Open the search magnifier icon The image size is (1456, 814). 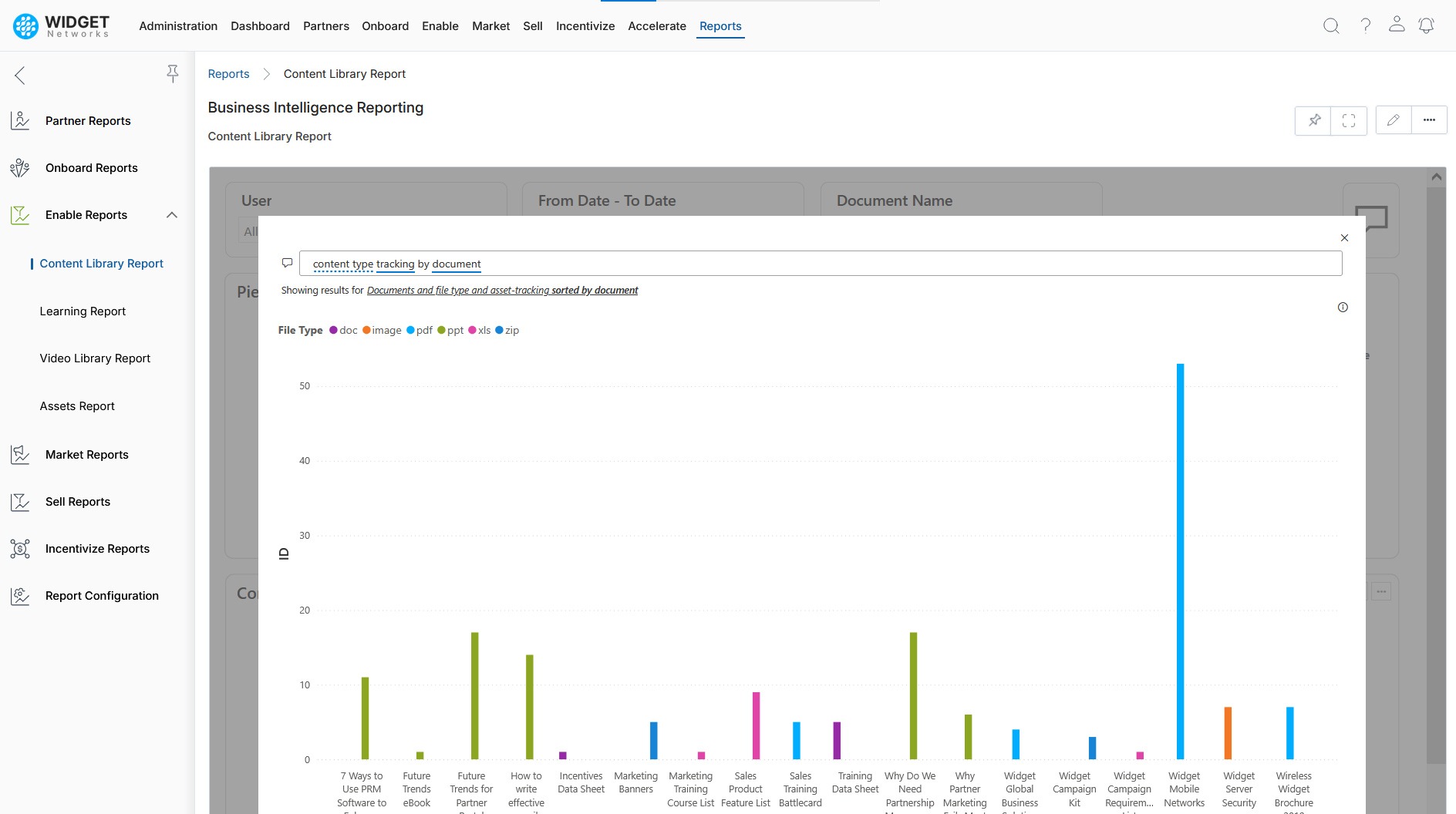point(1331,25)
